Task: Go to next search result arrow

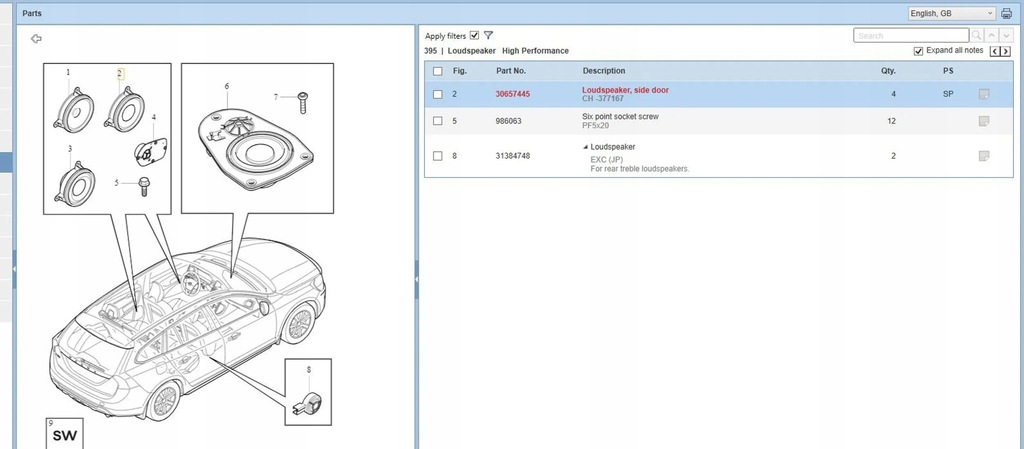Action: coord(1006,35)
